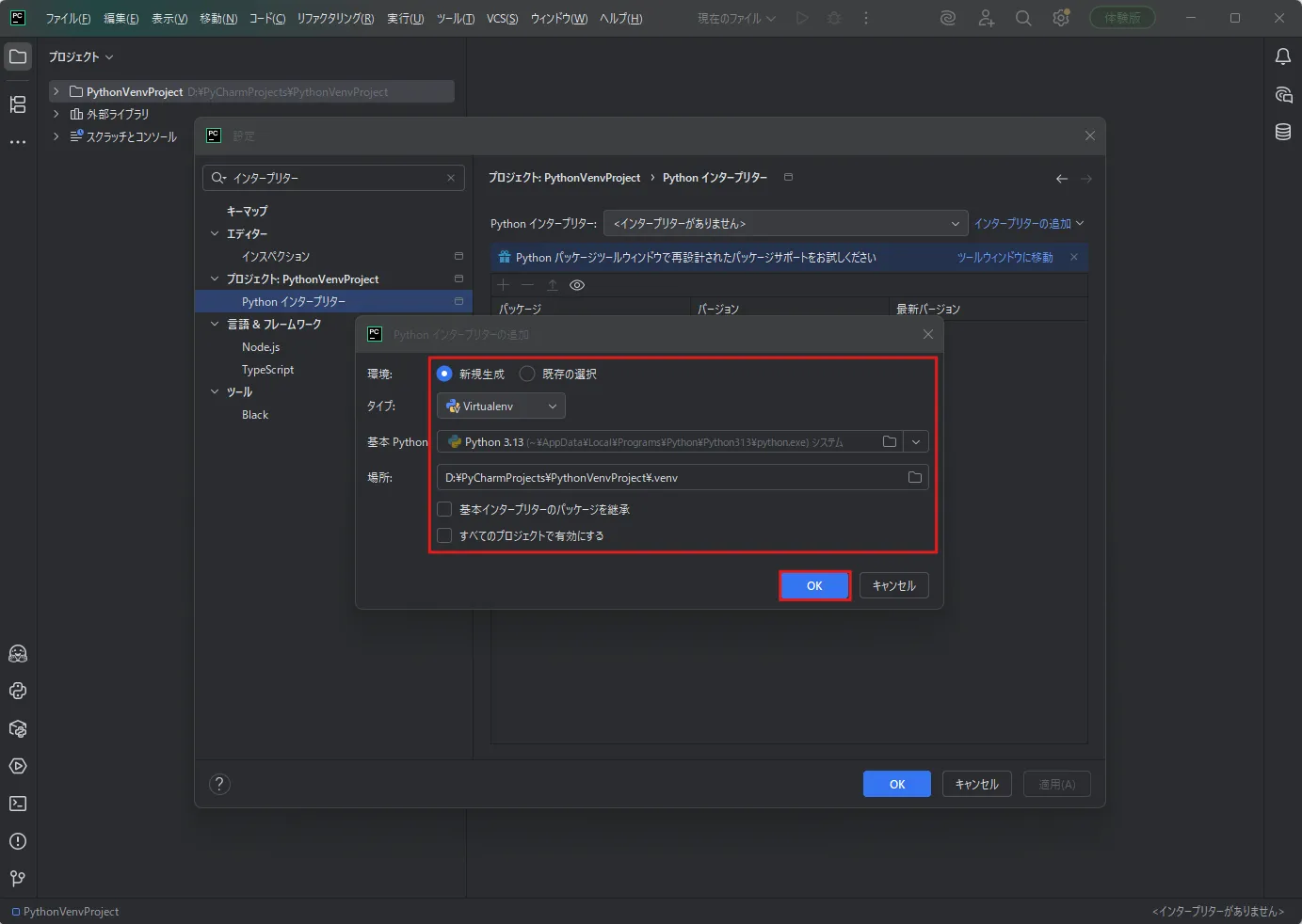This screenshot has width=1302, height=924.
Task: Select the 既存の選択 radio button
Action: tap(527, 374)
